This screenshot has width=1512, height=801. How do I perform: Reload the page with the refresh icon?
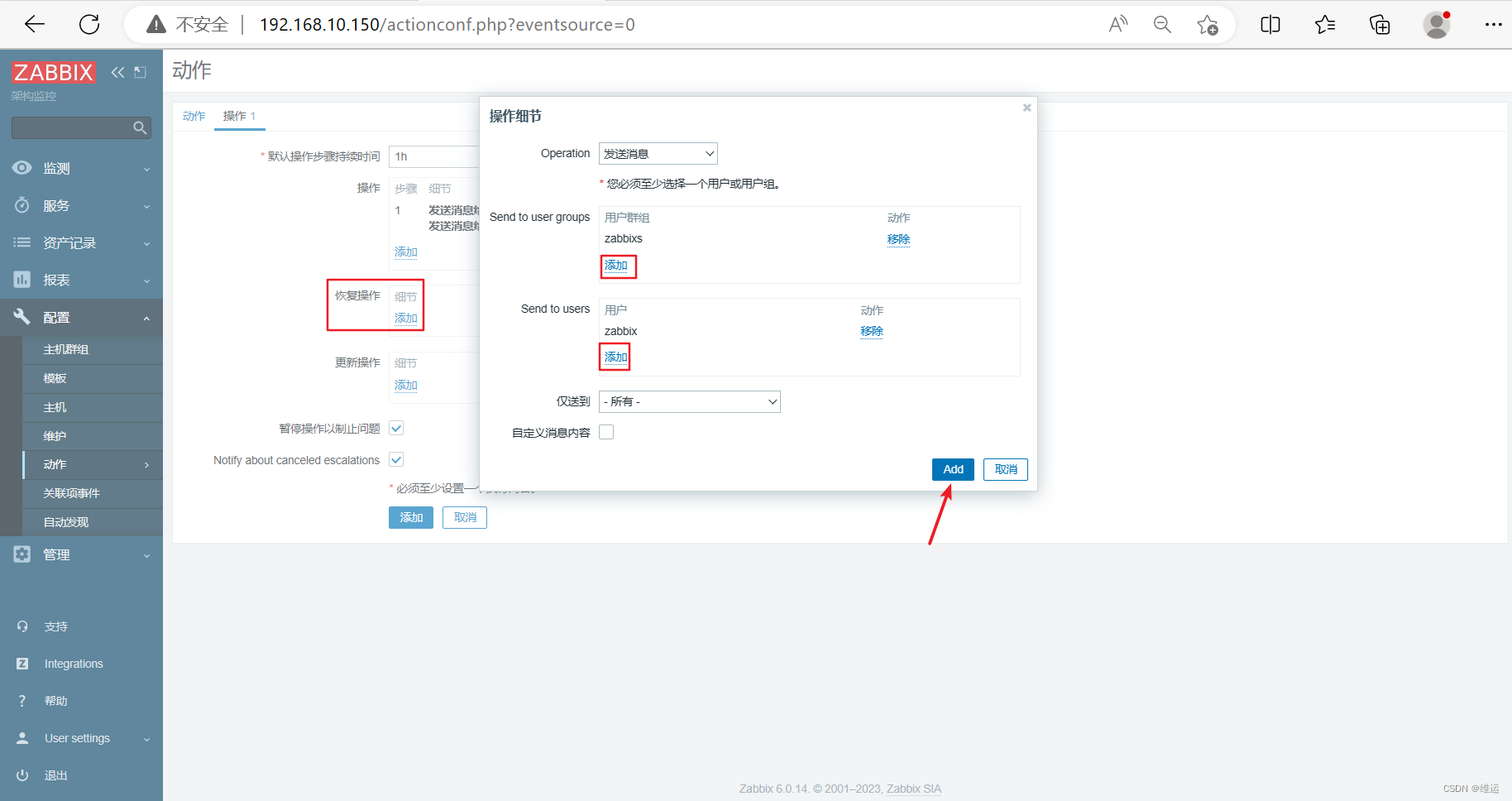pyautogui.click(x=89, y=24)
